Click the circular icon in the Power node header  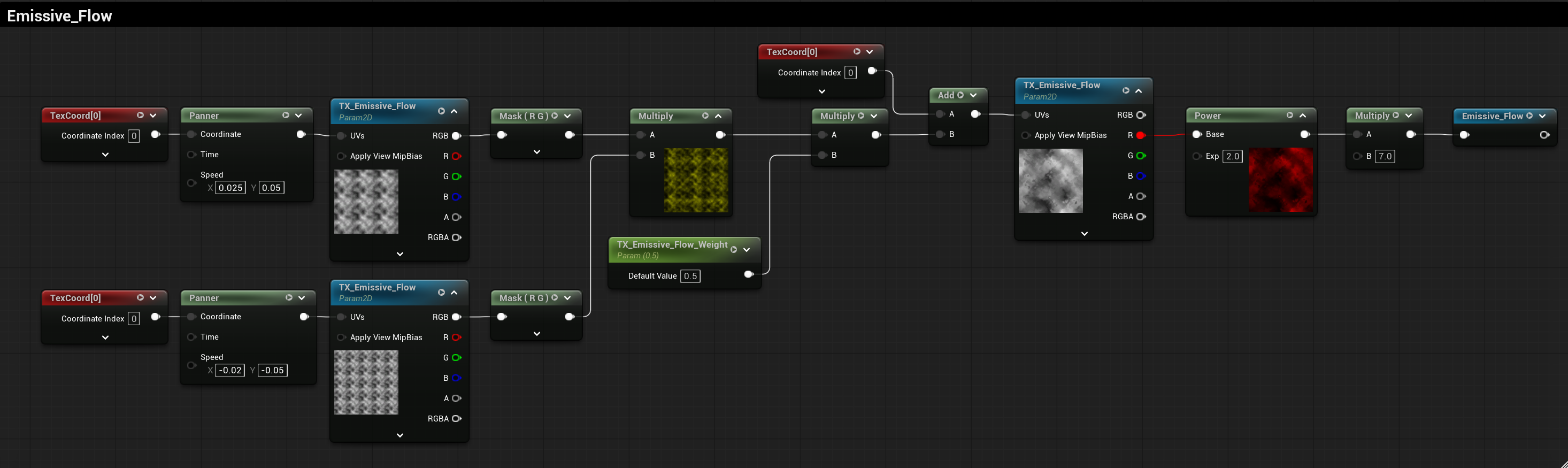click(1290, 115)
